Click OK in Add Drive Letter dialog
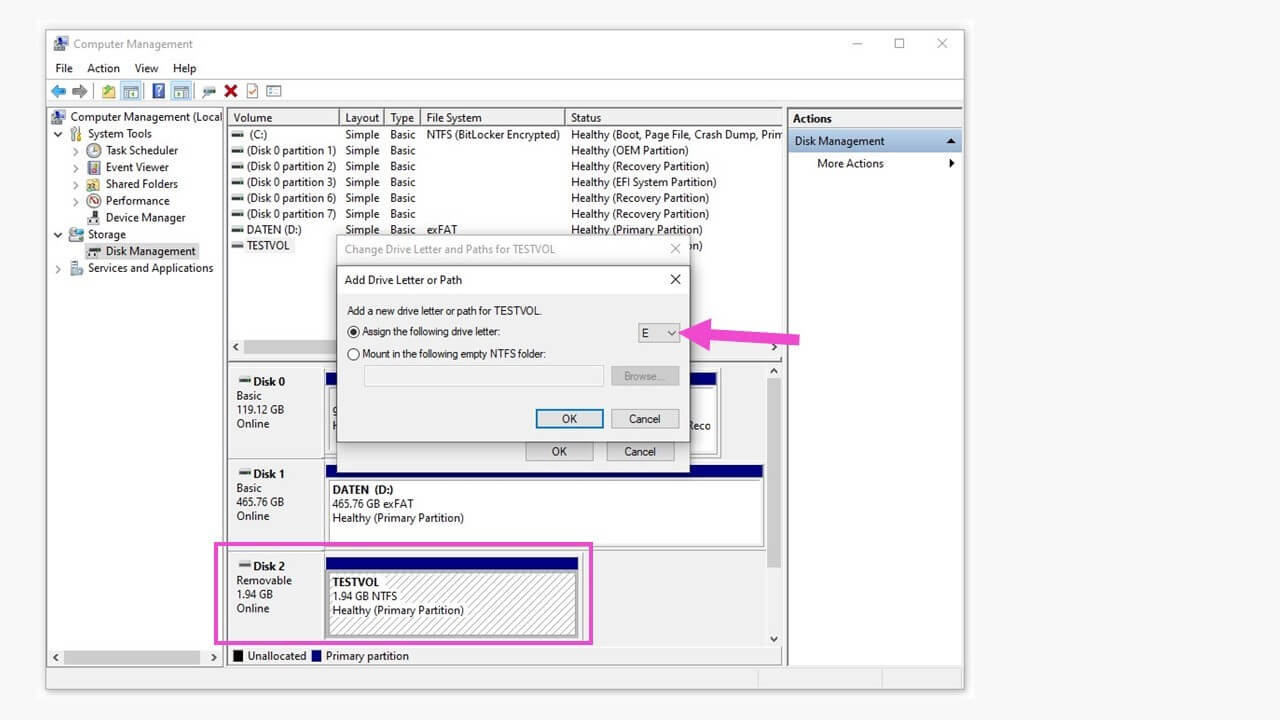The height and width of the screenshot is (720, 1280). pos(569,419)
